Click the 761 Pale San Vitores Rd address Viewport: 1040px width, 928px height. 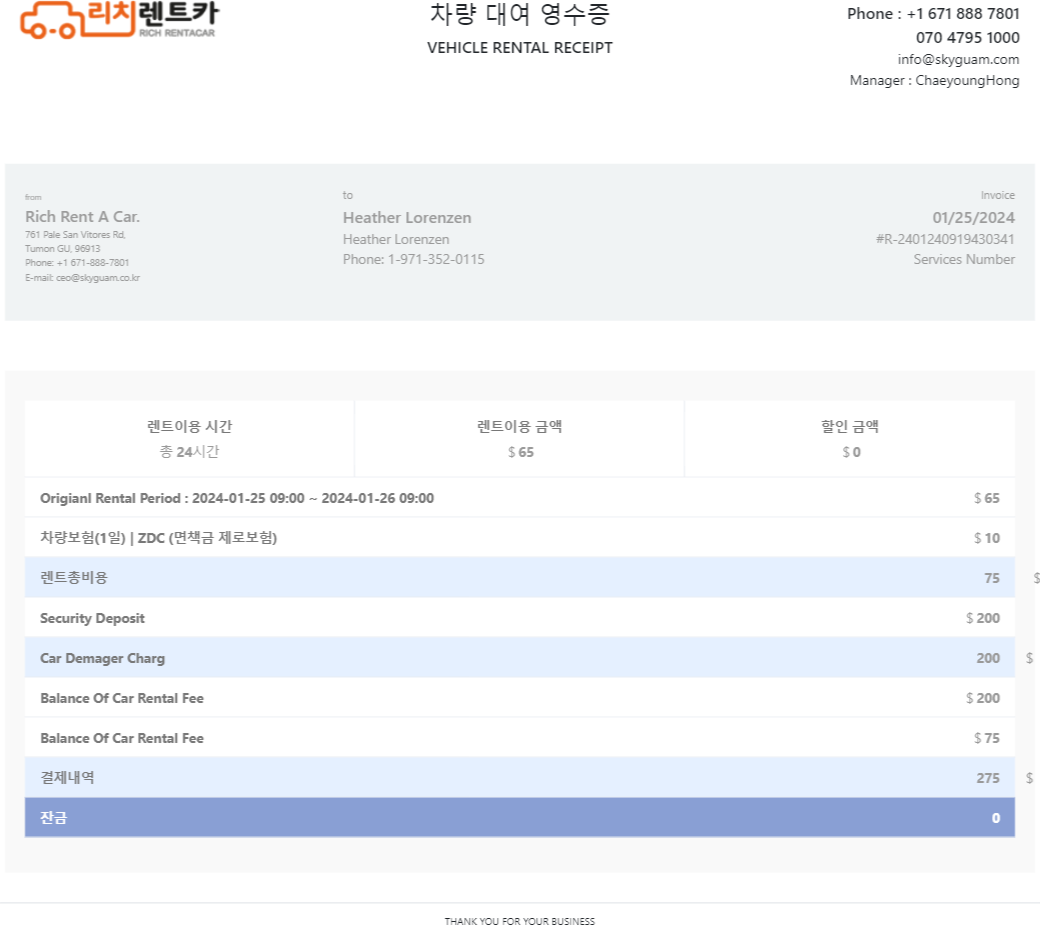(x=75, y=235)
